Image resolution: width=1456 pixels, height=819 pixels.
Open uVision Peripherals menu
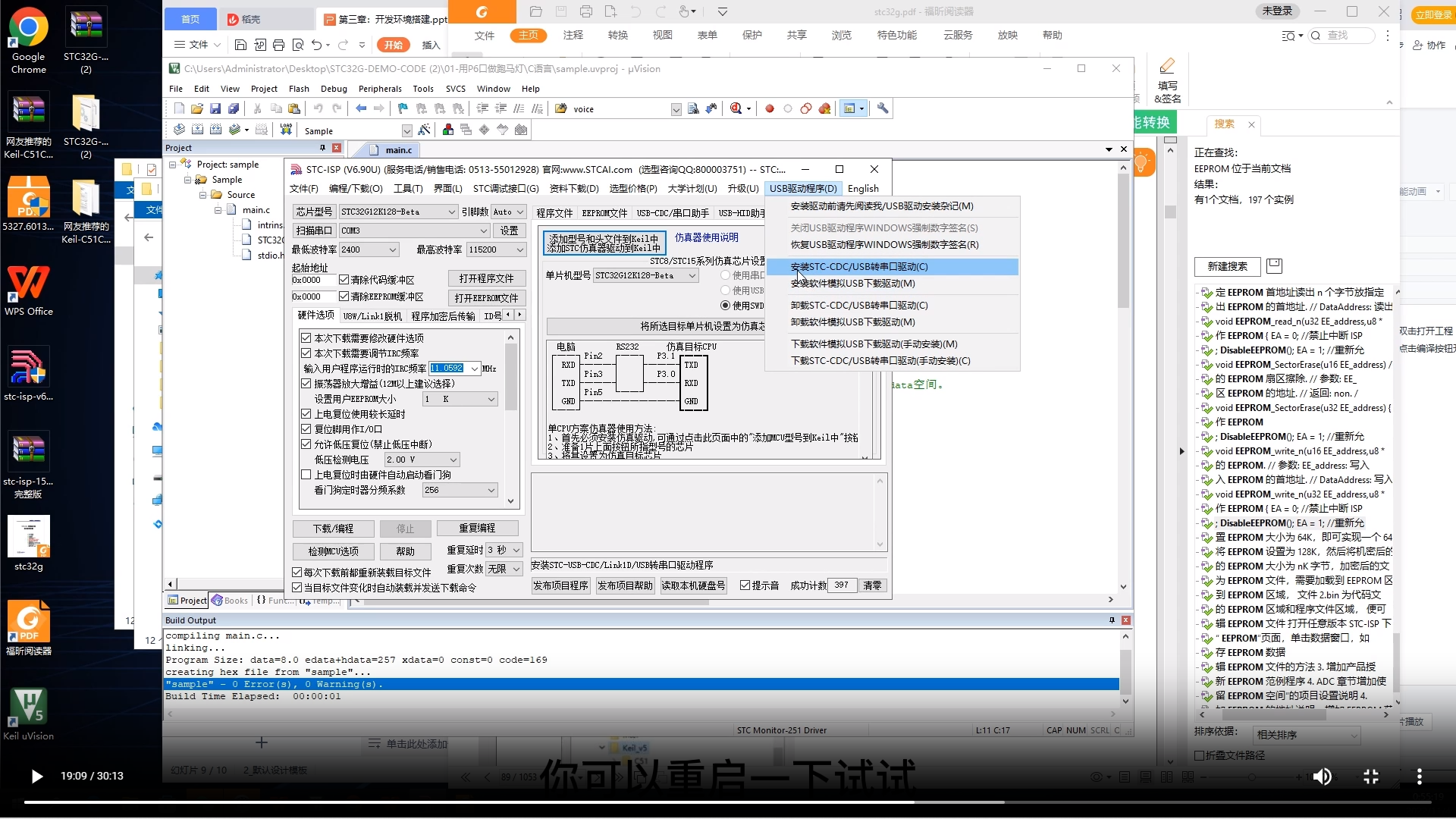coord(380,89)
